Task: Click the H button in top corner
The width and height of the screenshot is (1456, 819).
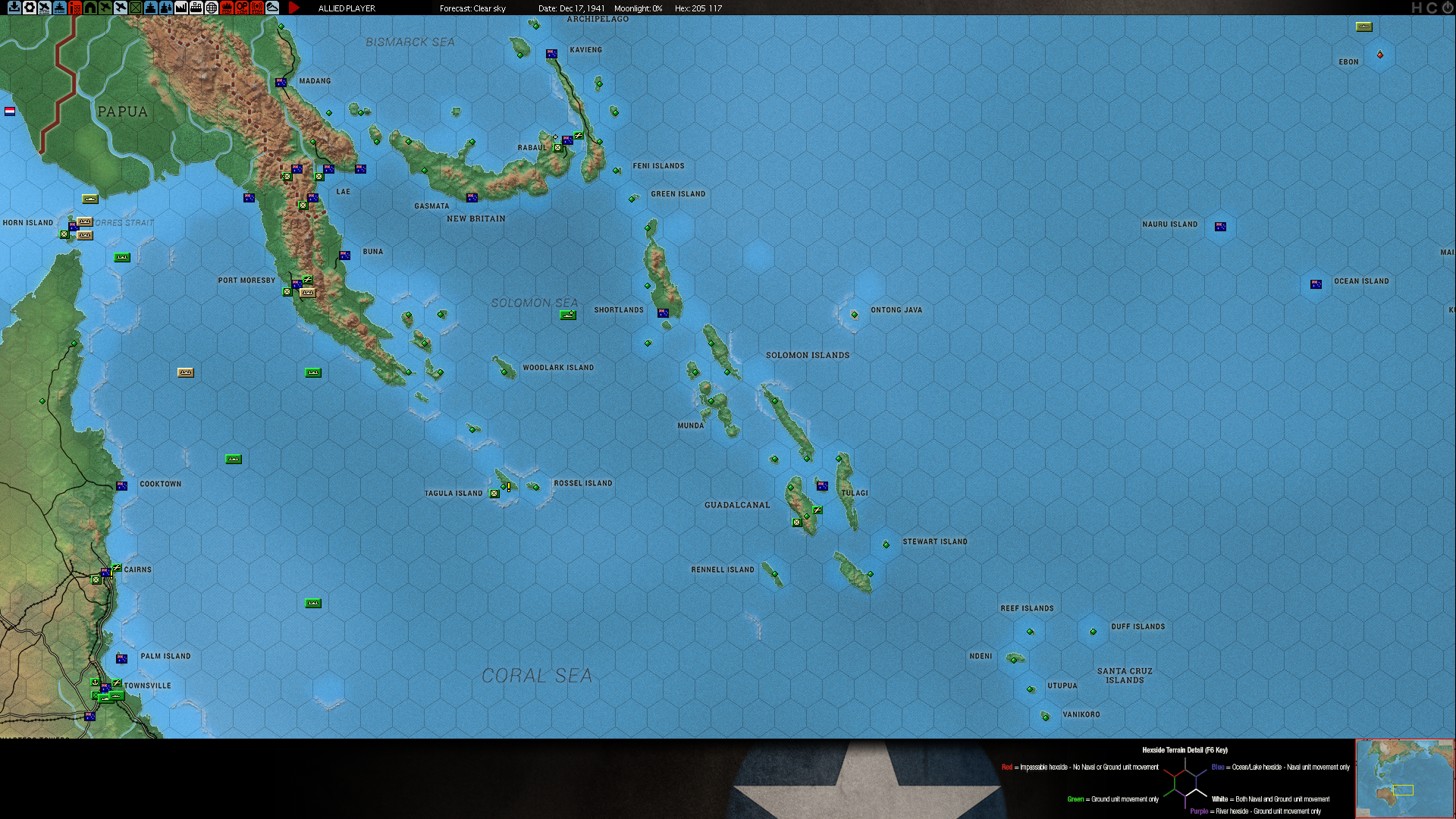Action: click(1417, 8)
